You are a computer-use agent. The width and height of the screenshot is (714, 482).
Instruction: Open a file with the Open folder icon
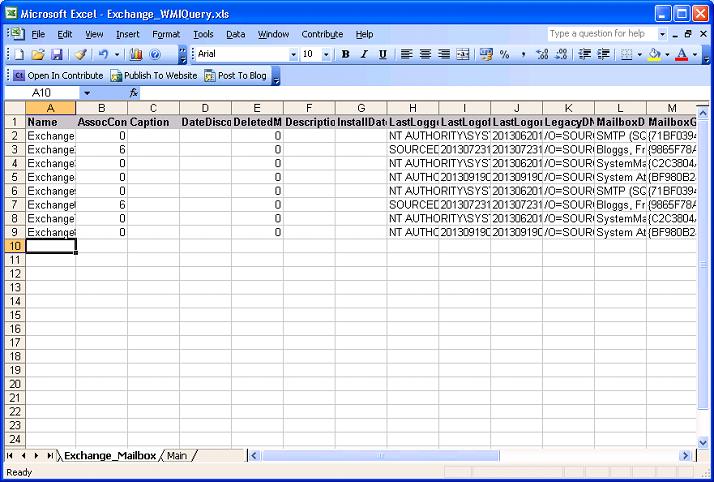click(38, 54)
